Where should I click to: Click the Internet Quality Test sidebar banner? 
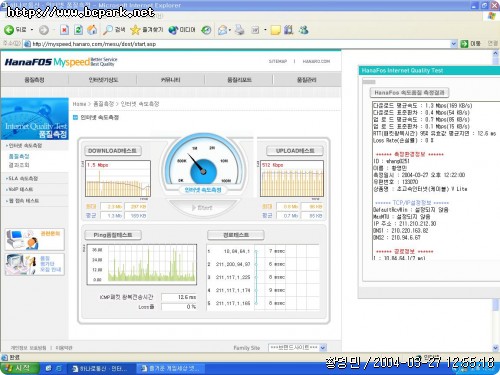(x=35, y=119)
